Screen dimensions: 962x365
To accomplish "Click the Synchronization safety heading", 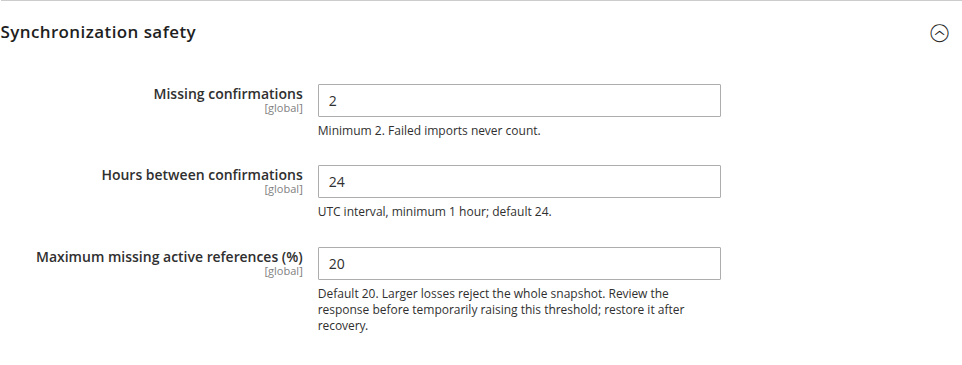I will pos(98,33).
